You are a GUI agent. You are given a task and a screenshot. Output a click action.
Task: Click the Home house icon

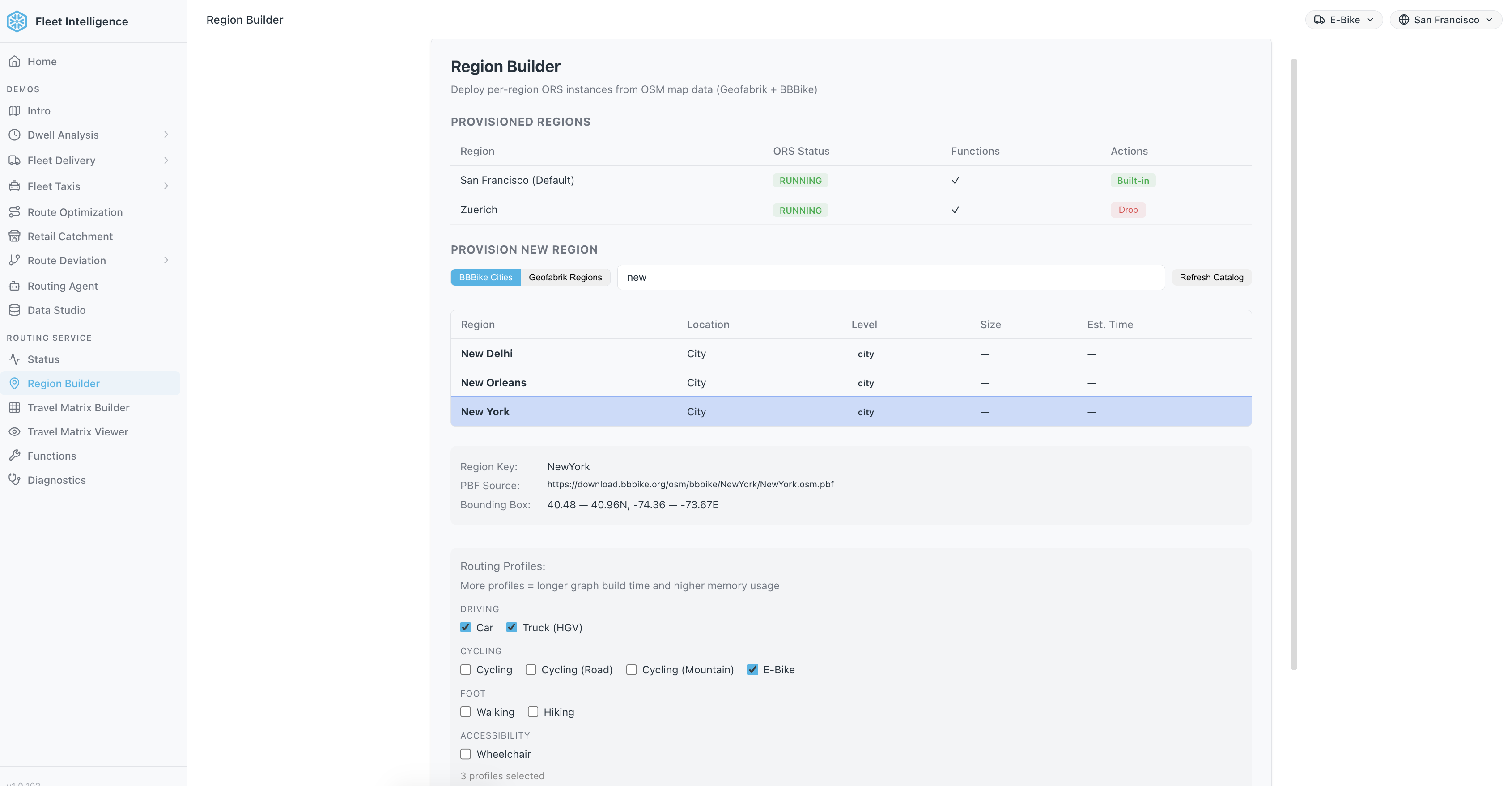(15, 62)
